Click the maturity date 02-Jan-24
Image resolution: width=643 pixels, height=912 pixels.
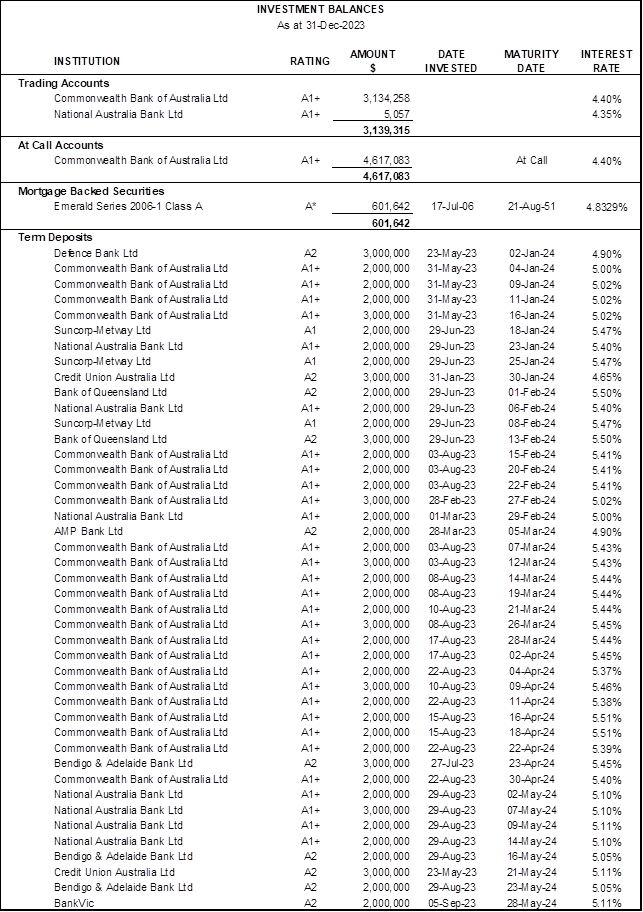point(531,254)
